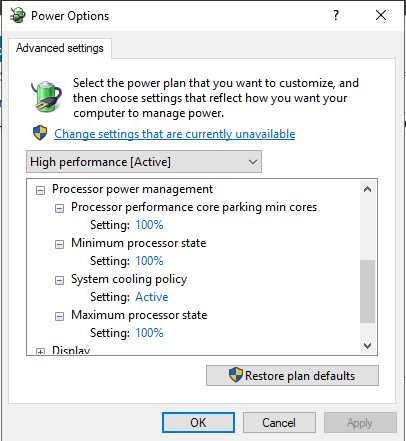This screenshot has width=406, height=441.
Task: Click the Active value for System cooling policy
Action: point(152,297)
